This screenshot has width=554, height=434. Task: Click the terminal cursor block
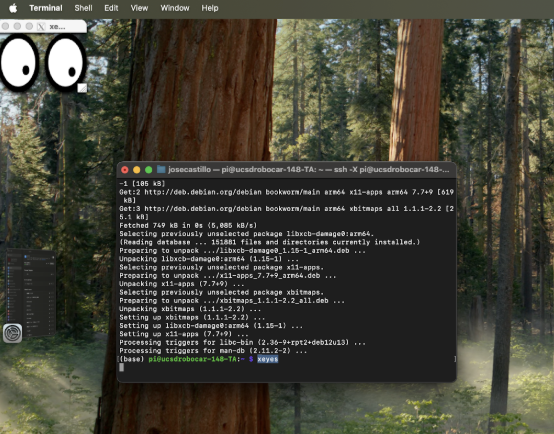pos(122,368)
